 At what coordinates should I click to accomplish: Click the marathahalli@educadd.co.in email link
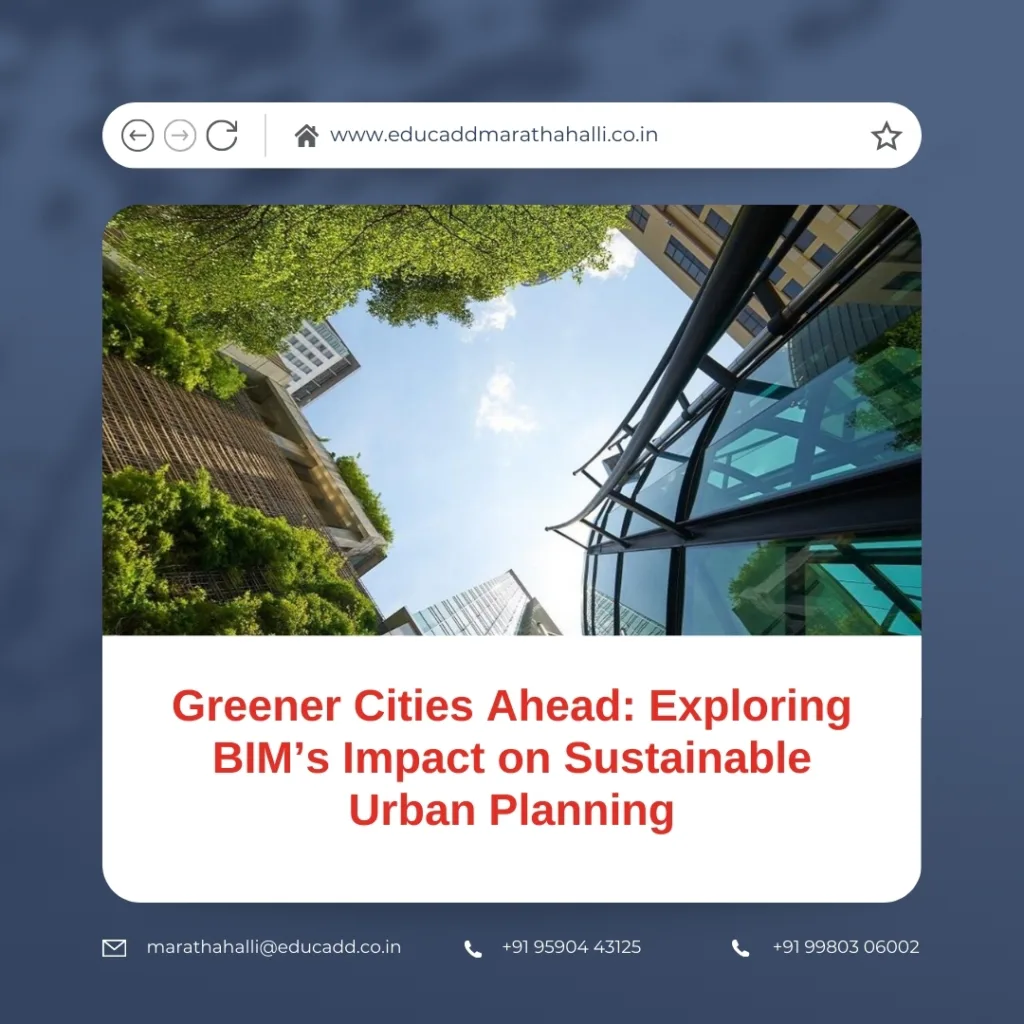pyautogui.click(x=273, y=947)
